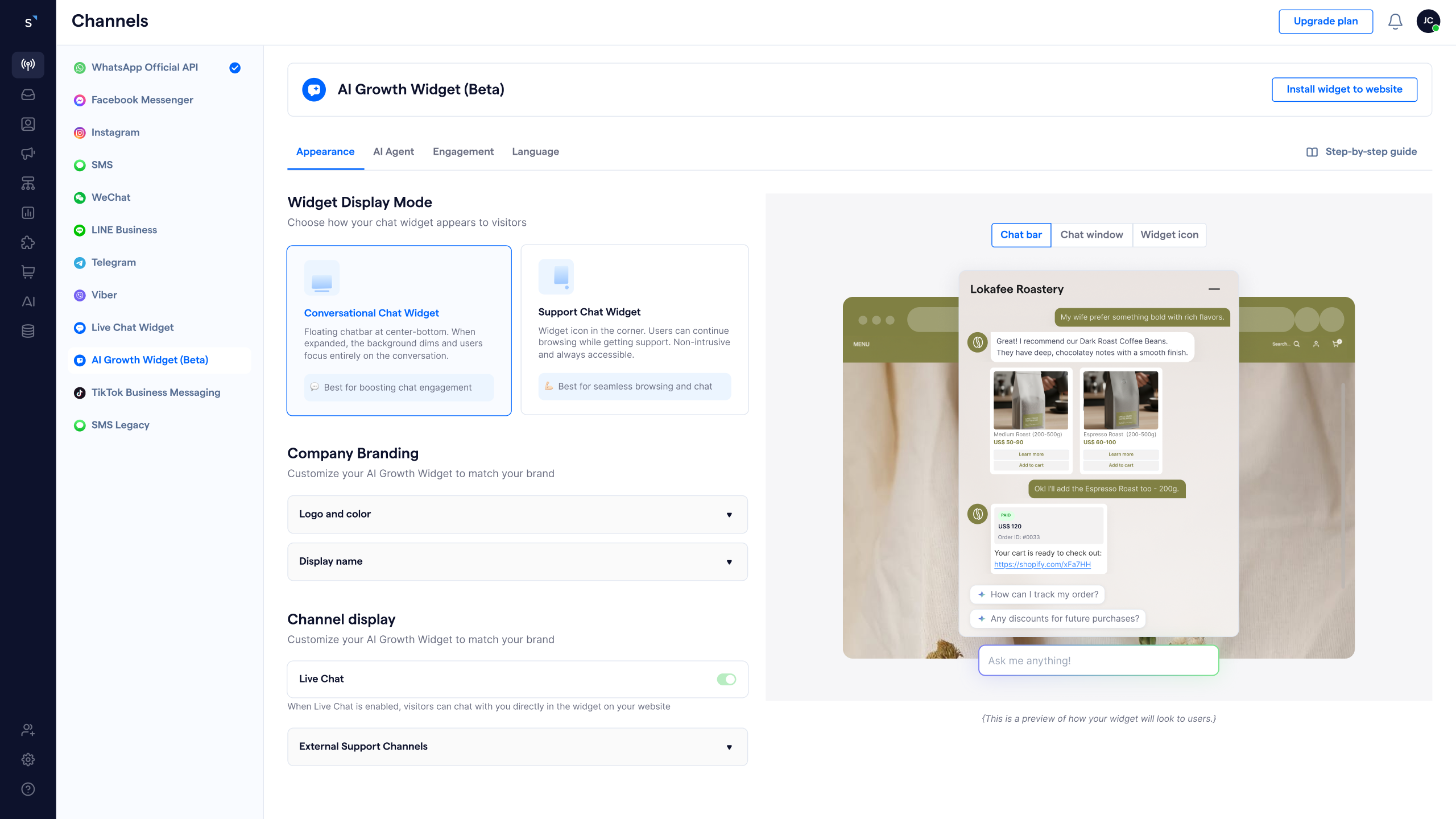This screenshot has width=1456, height=819.
Task: Click the help question mark icon
Action: [28, 789]
